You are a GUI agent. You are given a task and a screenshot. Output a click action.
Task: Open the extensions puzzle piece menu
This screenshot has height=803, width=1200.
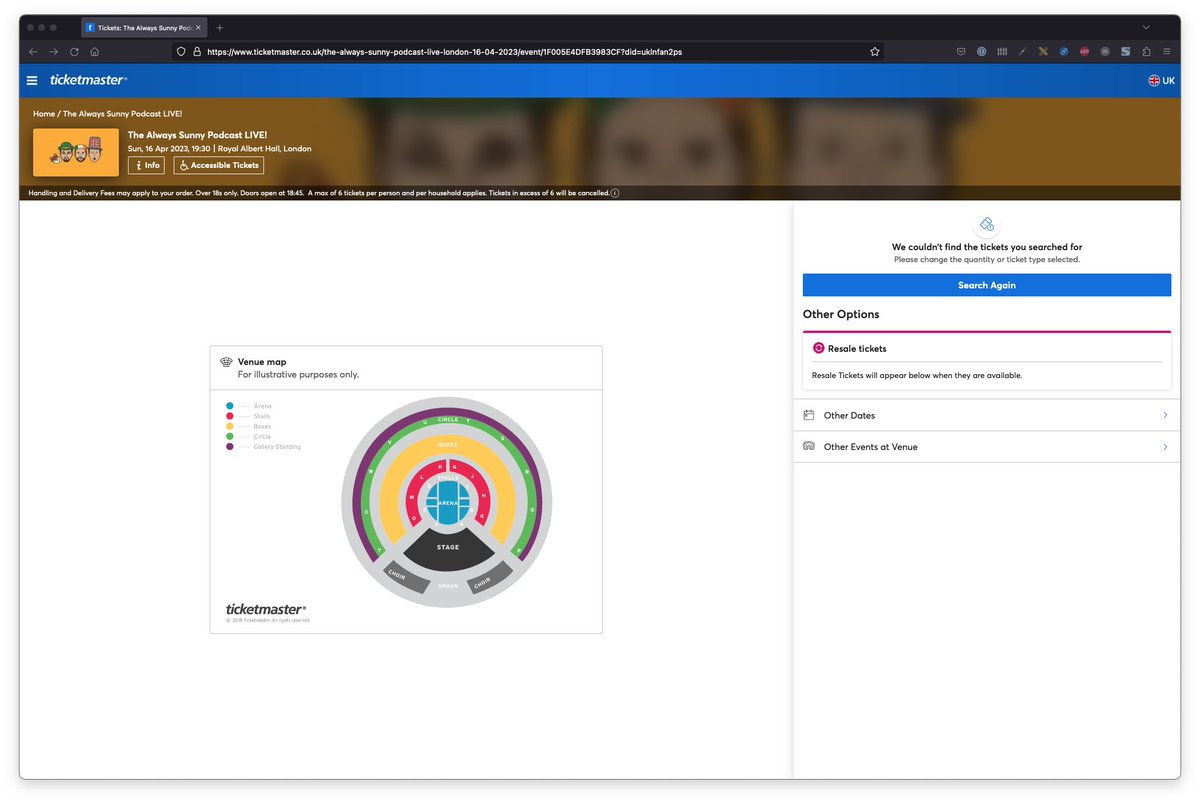click(x=1146, y=51)
